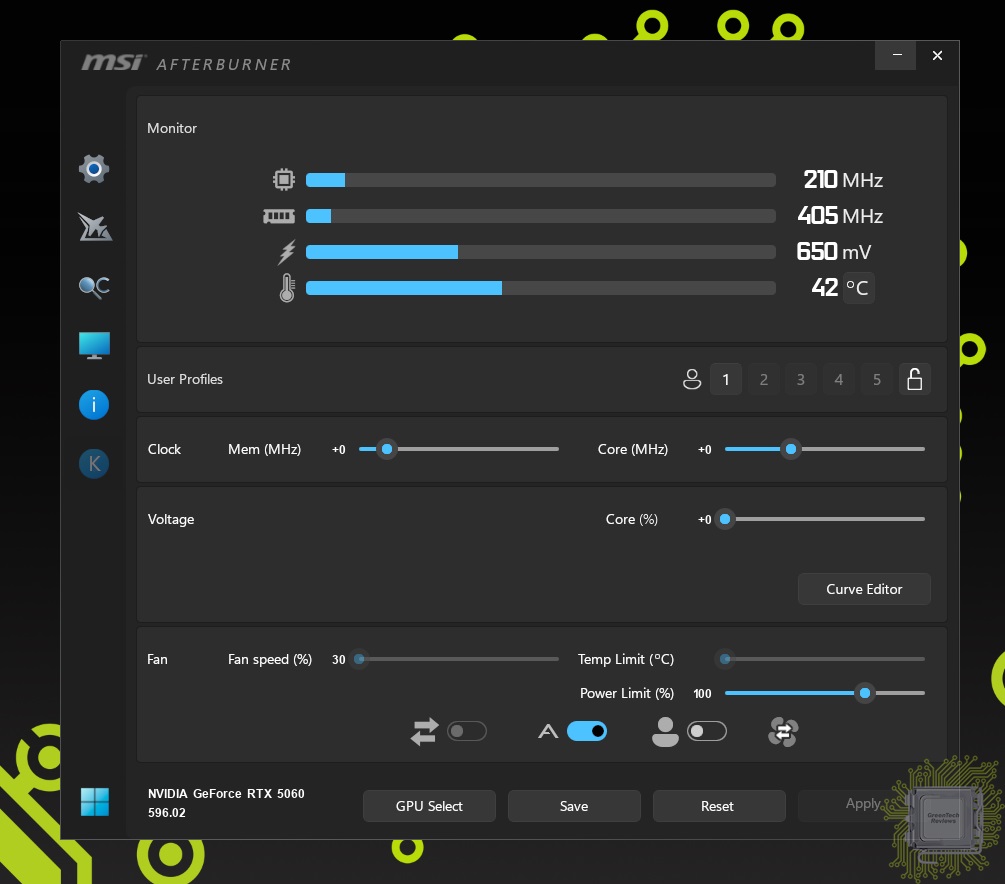The height and width of the screenshot is (884, 1005).
Task: Open the Curve Editor
Action: click(864, 589)
